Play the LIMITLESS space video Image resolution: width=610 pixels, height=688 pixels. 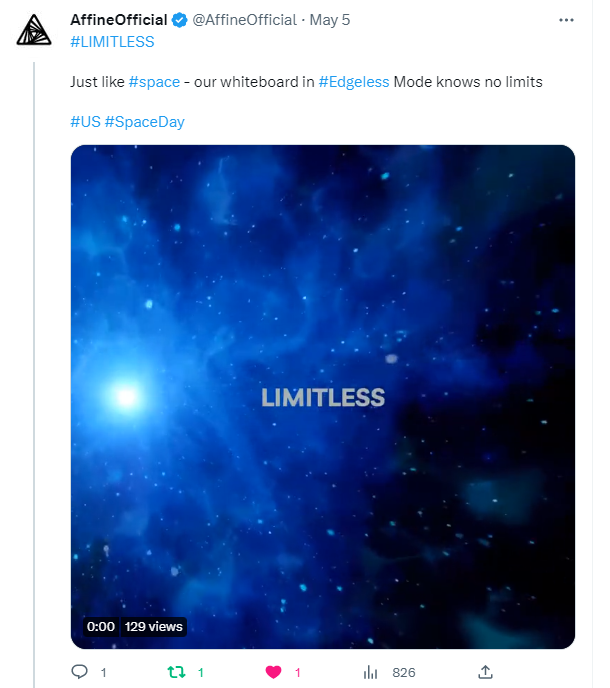click(323, 397)
